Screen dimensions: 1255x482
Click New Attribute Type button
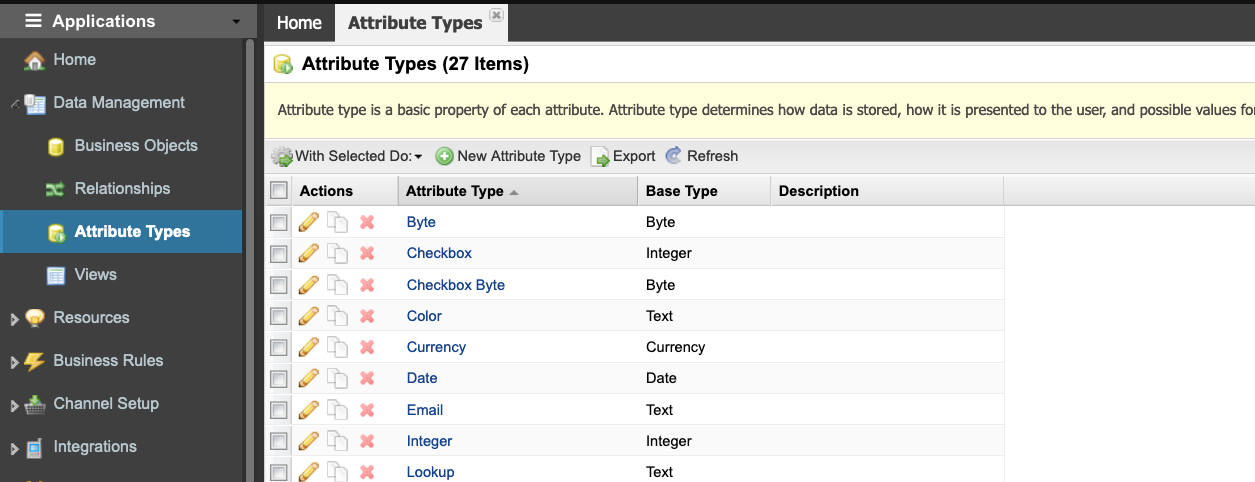pyautogui.click(x=508, y=156)
